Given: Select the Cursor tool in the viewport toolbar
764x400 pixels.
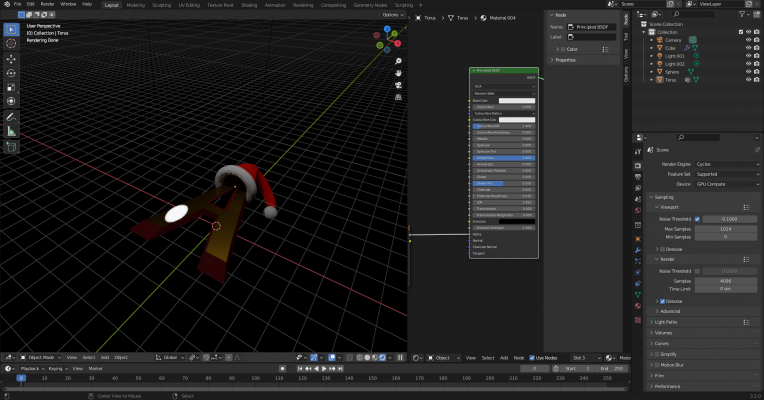Looking at the screenshot, I should pos(11,44).
